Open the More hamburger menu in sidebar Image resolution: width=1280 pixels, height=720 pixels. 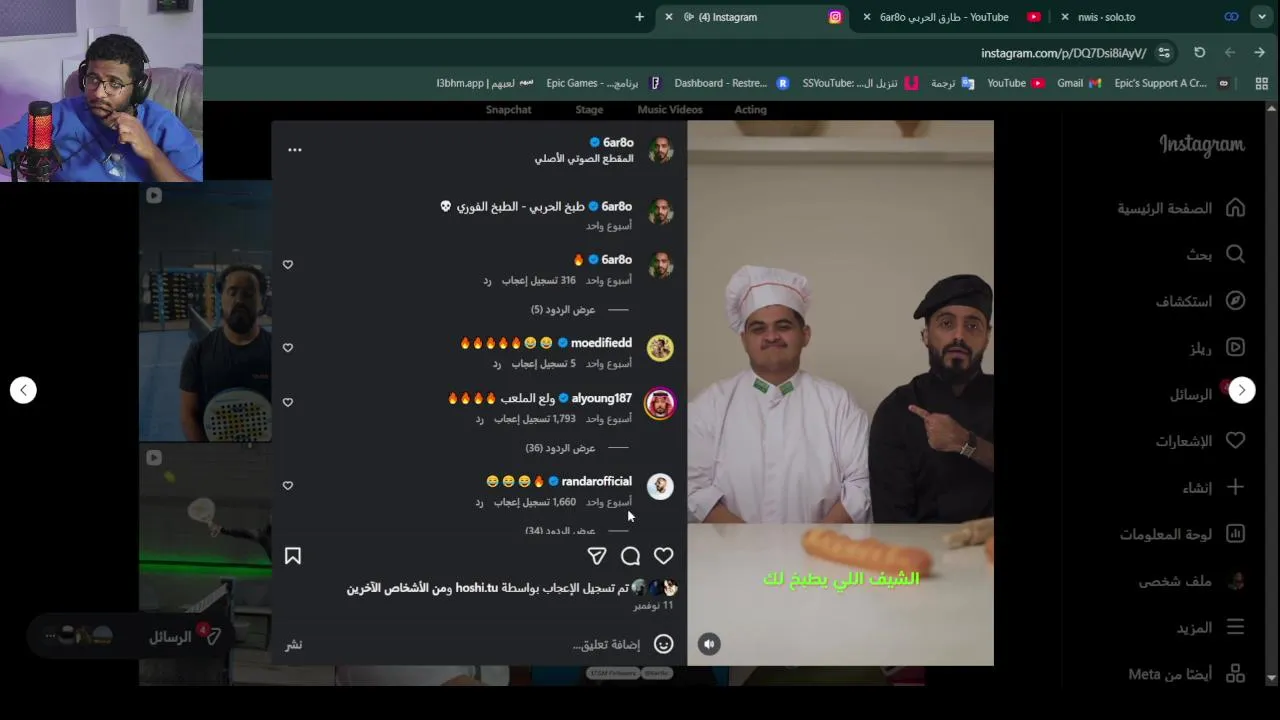pyautogui.click(x=1235, y=627)
